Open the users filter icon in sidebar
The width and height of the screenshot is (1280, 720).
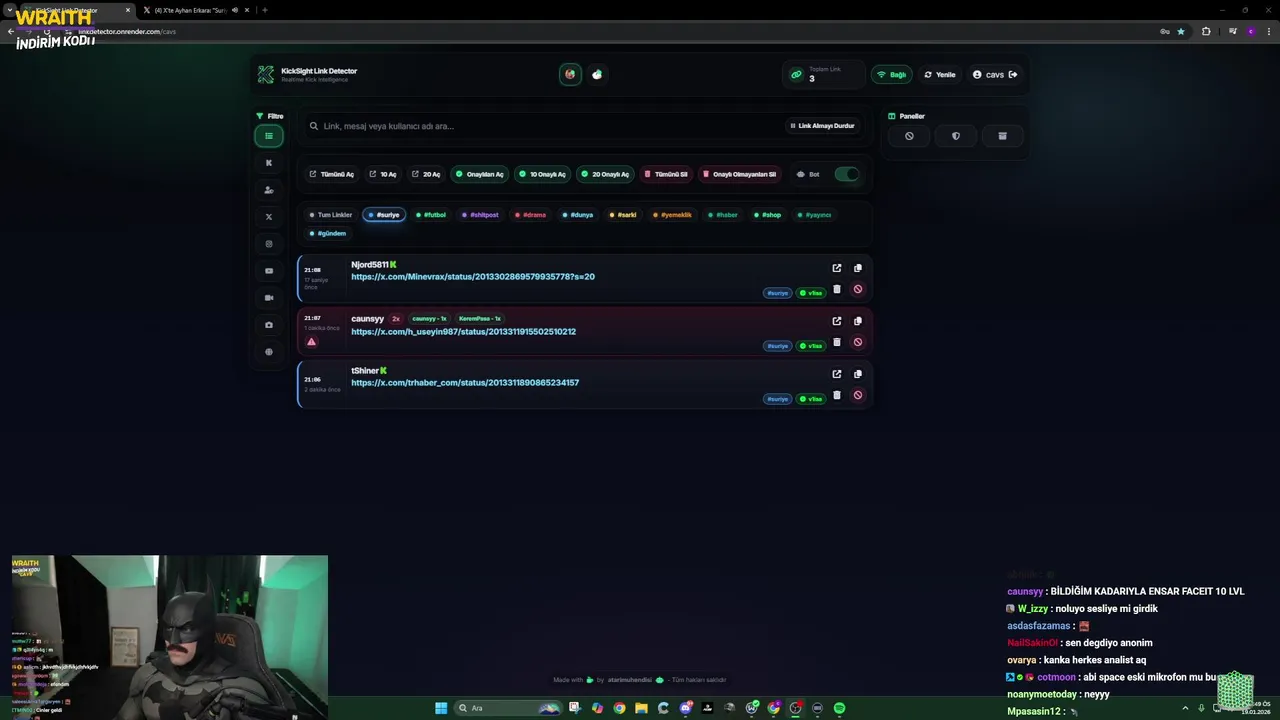tap(269, 190)
